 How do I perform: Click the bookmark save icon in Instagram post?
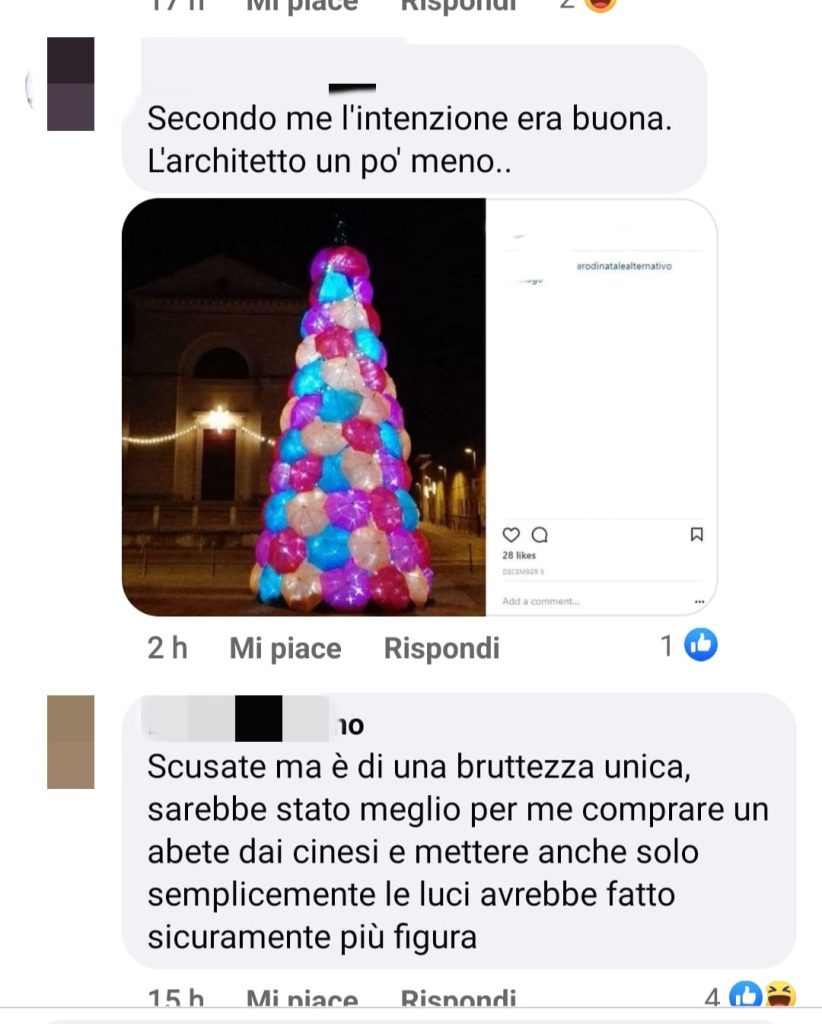tap(697, 534)
